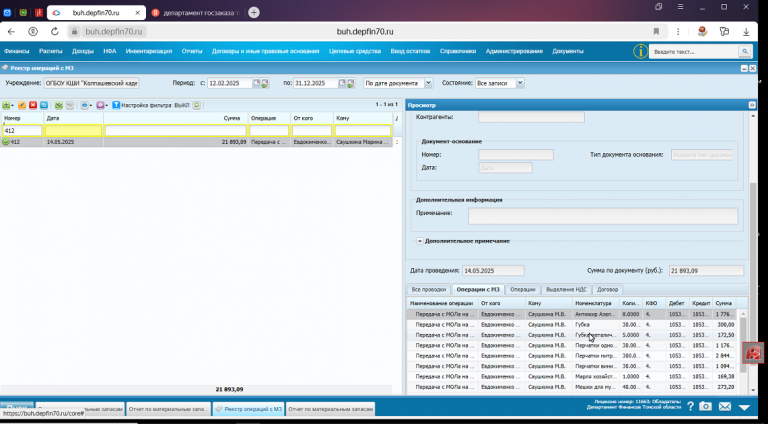Expand Дополнительное примечание section
Viewport: 768px width, 424px height.
tap(420, 241)
